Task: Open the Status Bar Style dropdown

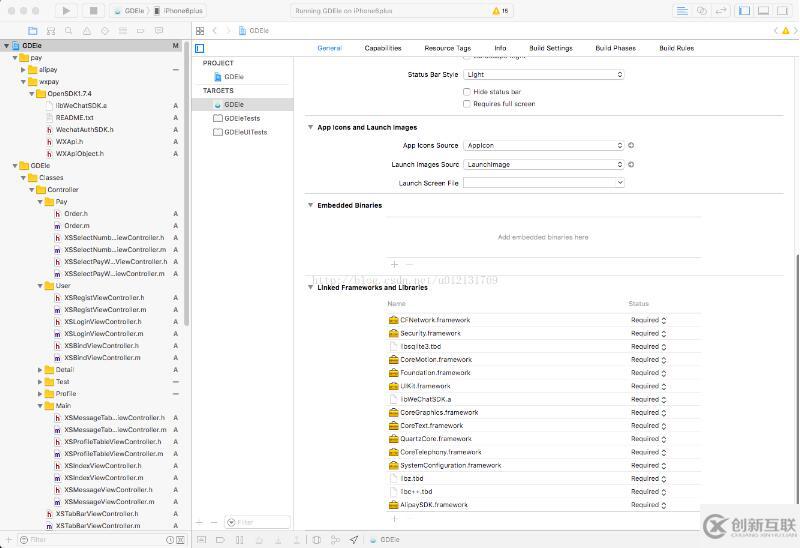Action: (543, 74)
